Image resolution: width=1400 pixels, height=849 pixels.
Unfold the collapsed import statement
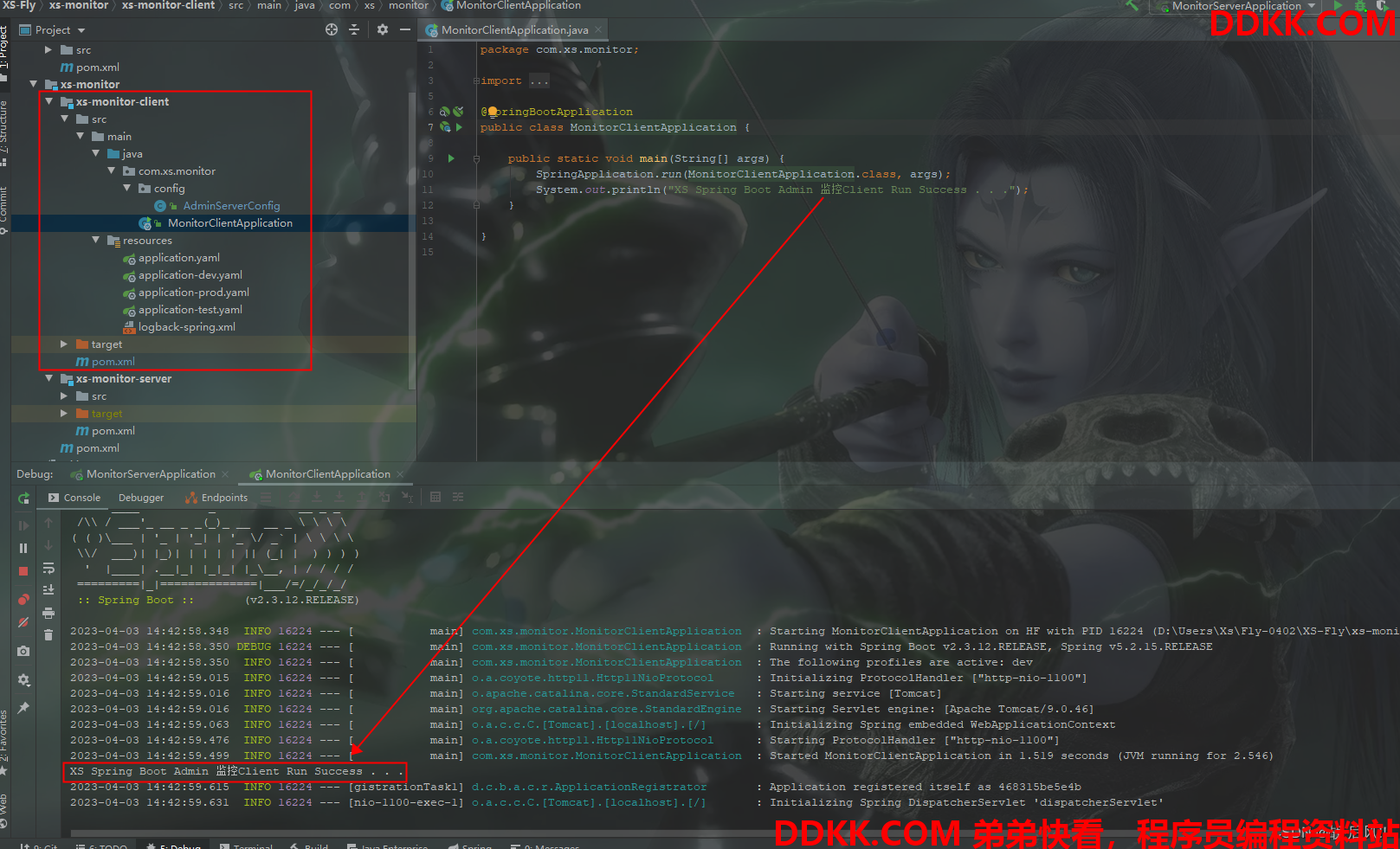[x=476, y=80]
